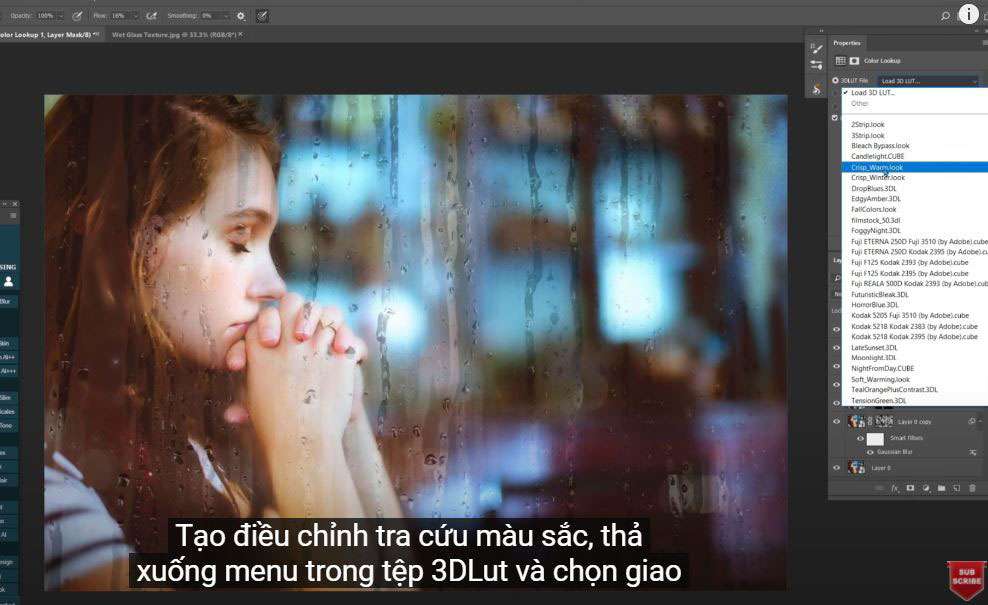Open the Smoothing value dropdown arrow
Image resolution: width=988 pixels, height=605 pixels.
(x=226, y=16)
